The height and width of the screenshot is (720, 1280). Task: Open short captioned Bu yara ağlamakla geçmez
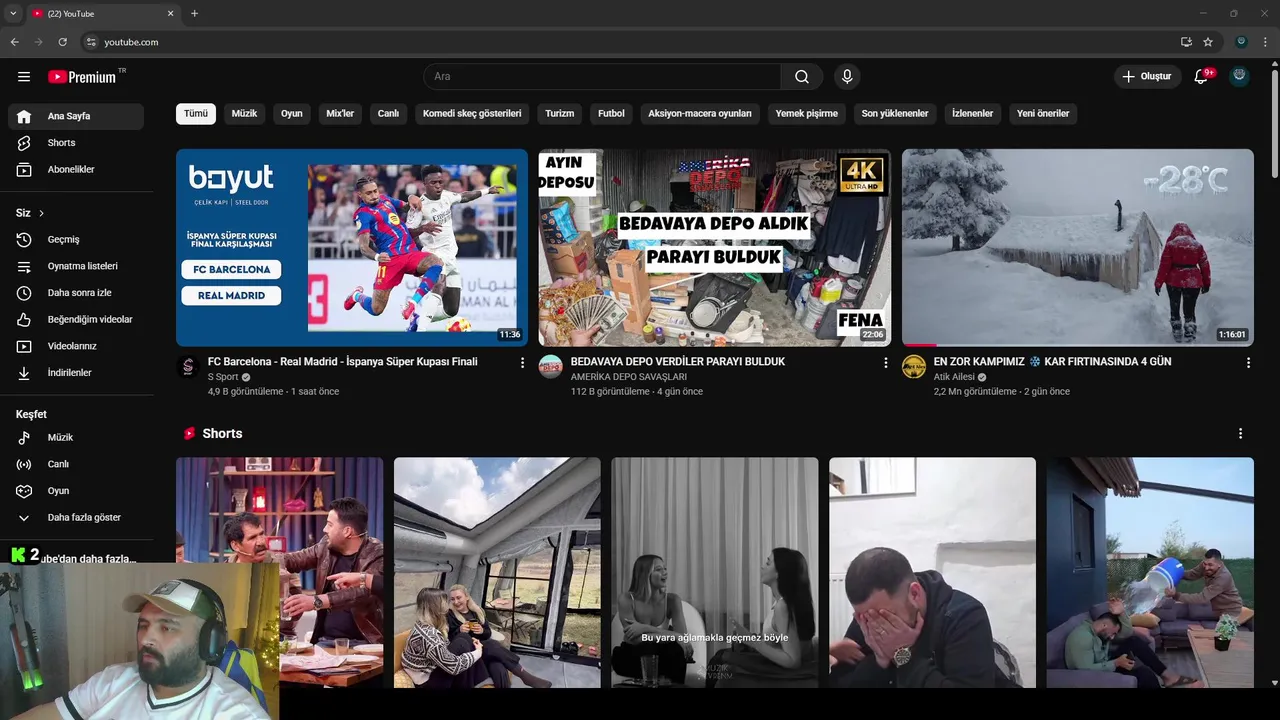pyautogui.click(x=715, y=573)
